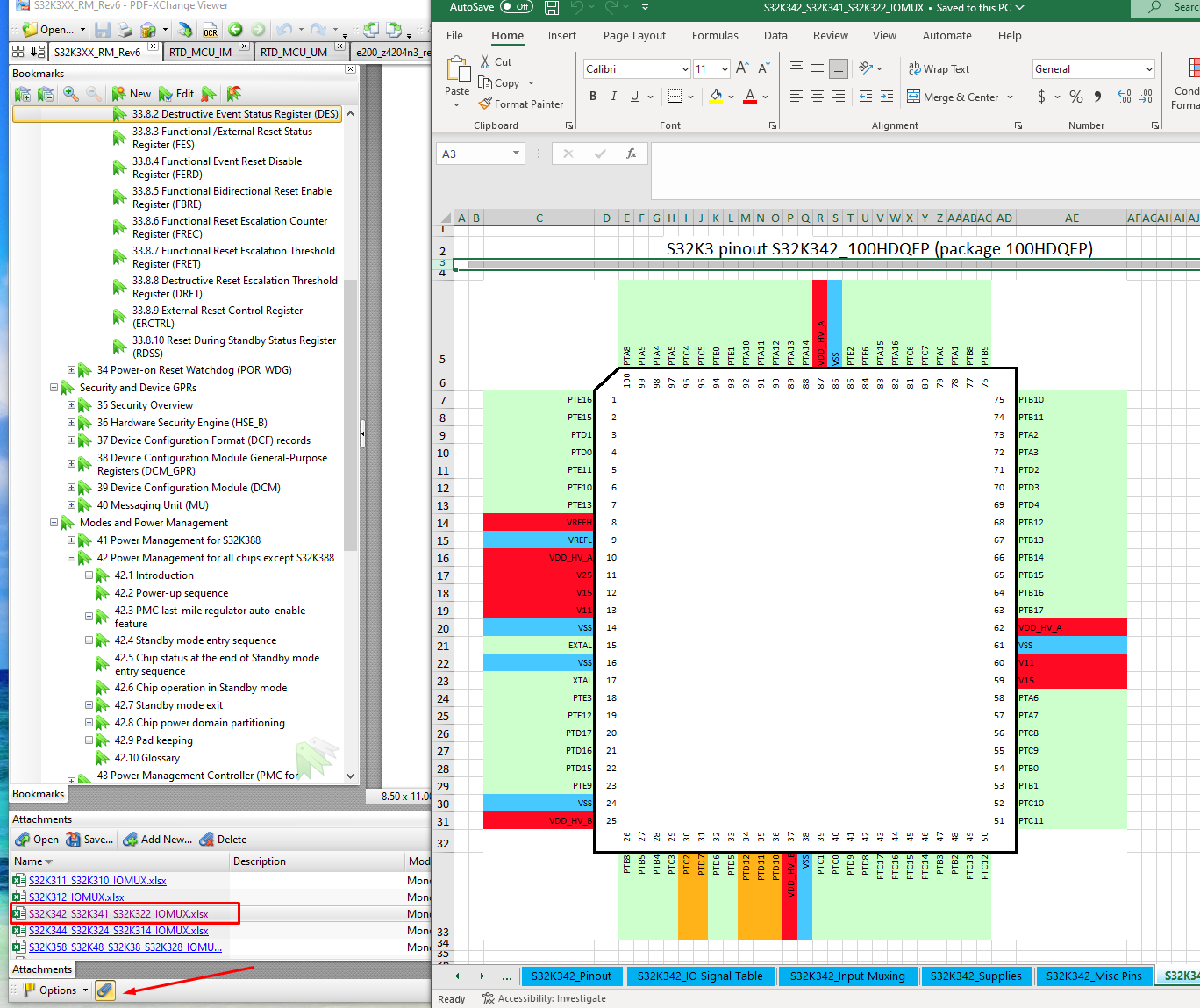Click Add New... attachment button
The height and width of the screenshot is (1008, 1200).
point(157,840)
